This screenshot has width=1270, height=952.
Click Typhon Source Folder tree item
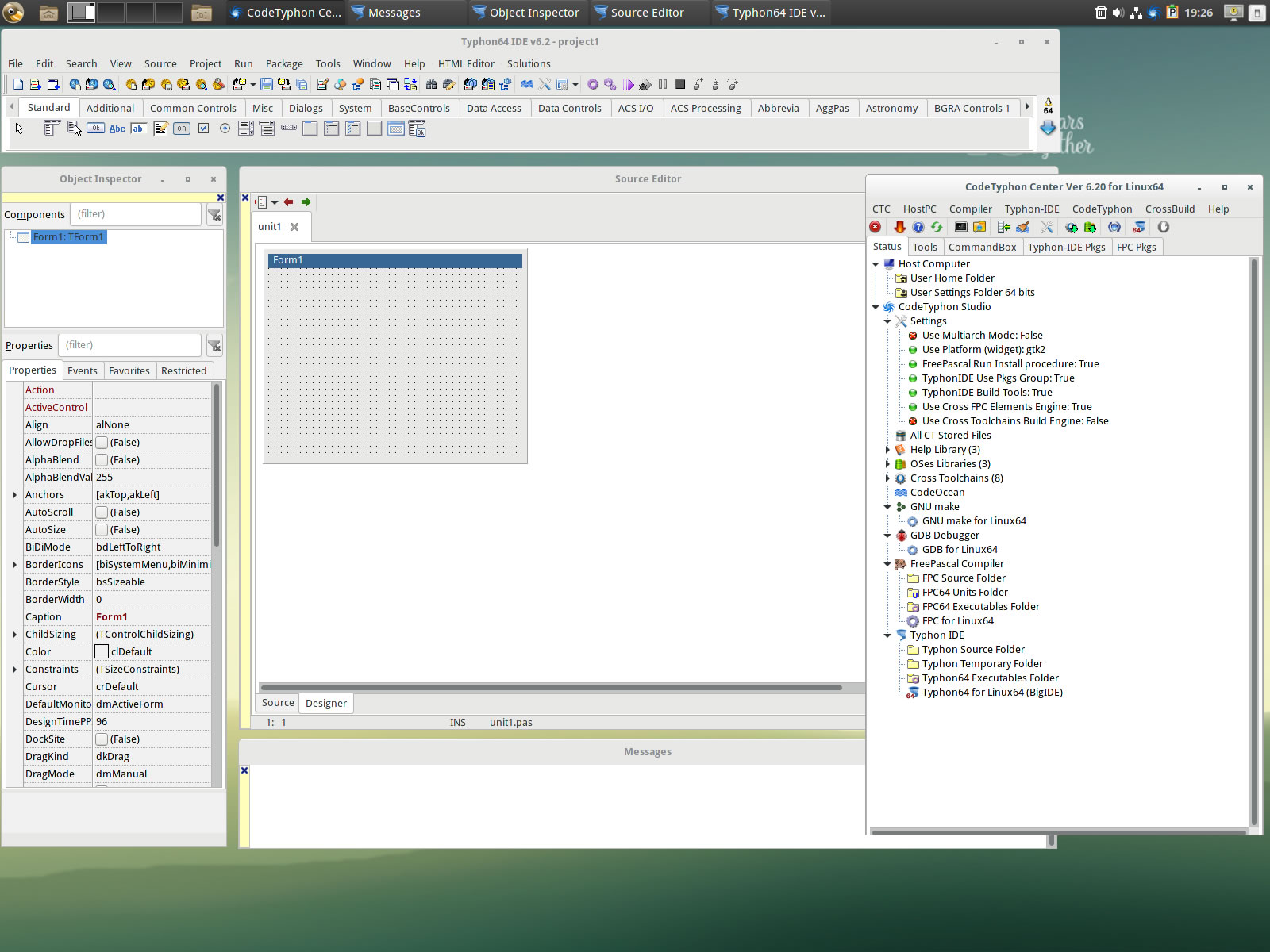973,650
